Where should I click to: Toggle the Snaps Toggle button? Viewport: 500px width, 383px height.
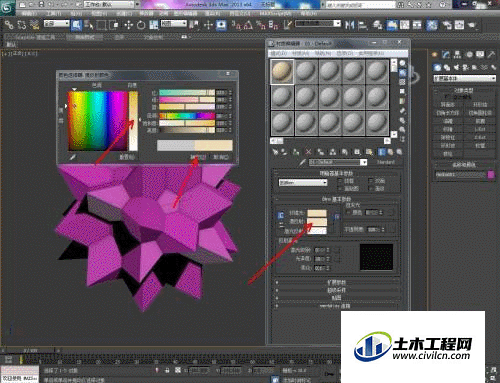pyautogui.click(x=235, y=25)
